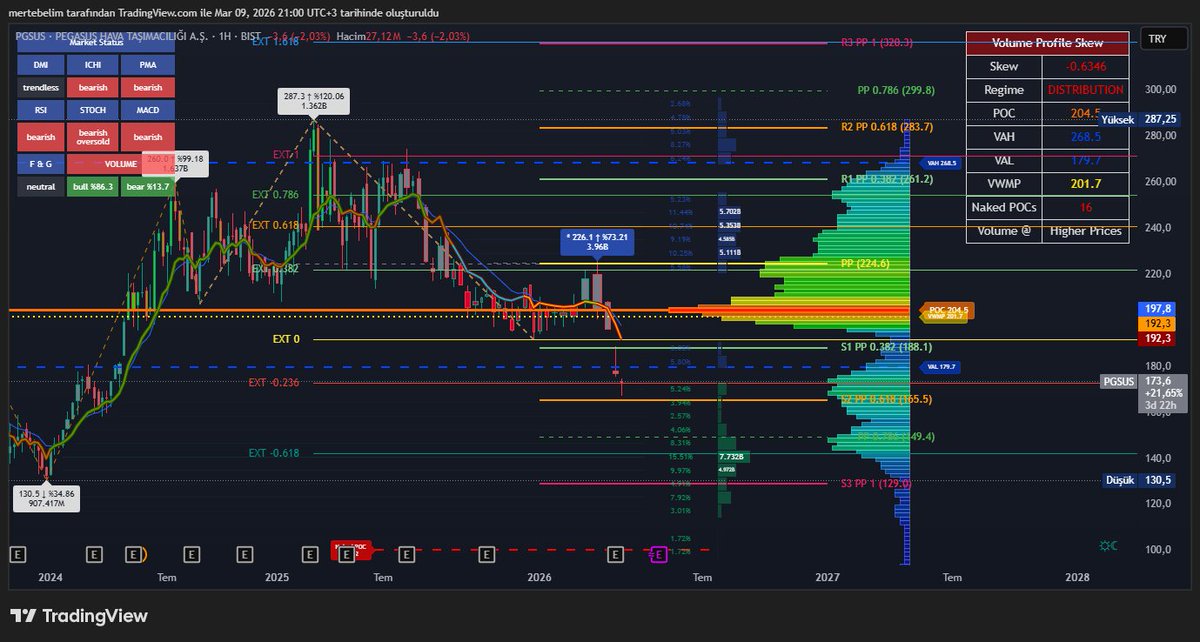The height and width of the screenshot is (642, 1200).
Task: Click the Higher Prices table cell
Action: tap(1085, 231)
